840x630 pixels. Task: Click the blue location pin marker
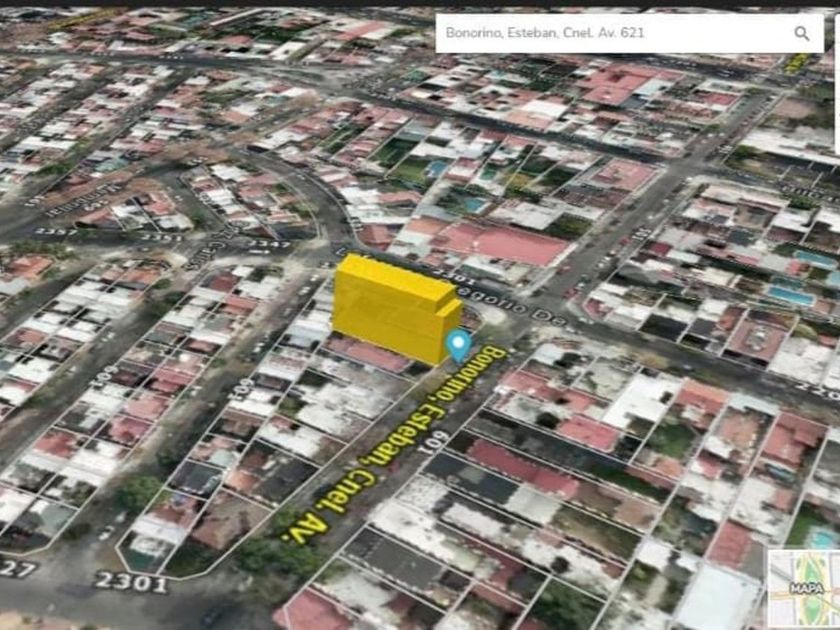click(459, 346)
